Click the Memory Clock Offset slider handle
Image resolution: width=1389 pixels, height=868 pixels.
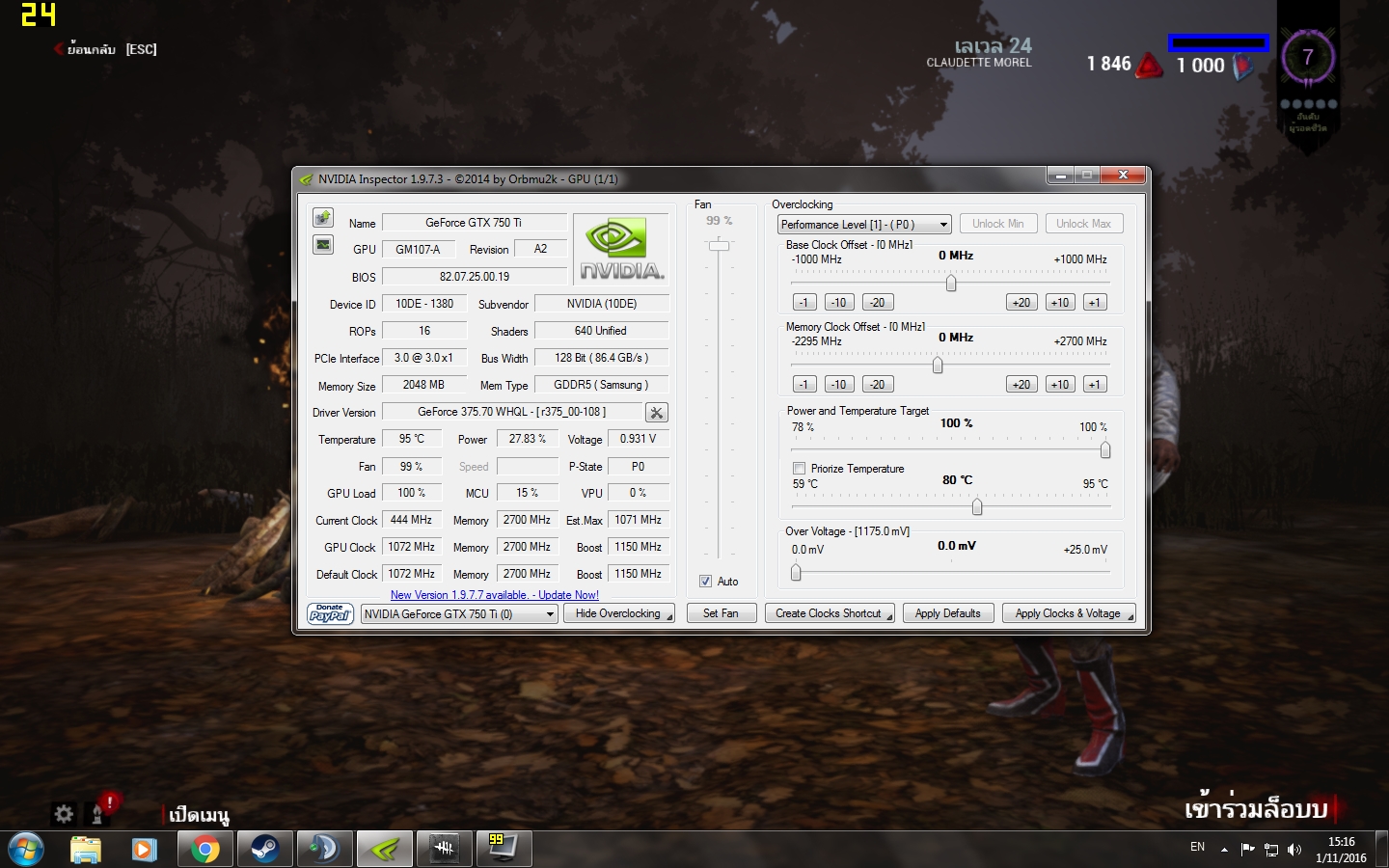click(x=938, y=365)
